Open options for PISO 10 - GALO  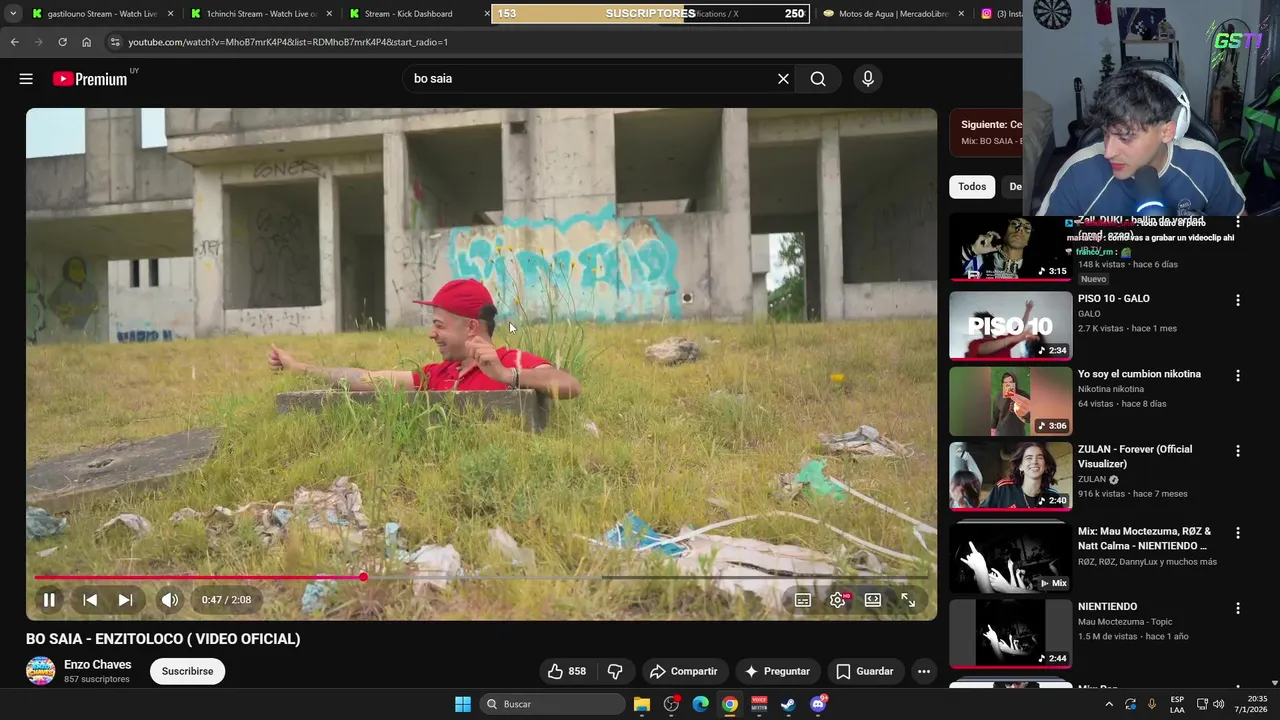coord(1238,300)
